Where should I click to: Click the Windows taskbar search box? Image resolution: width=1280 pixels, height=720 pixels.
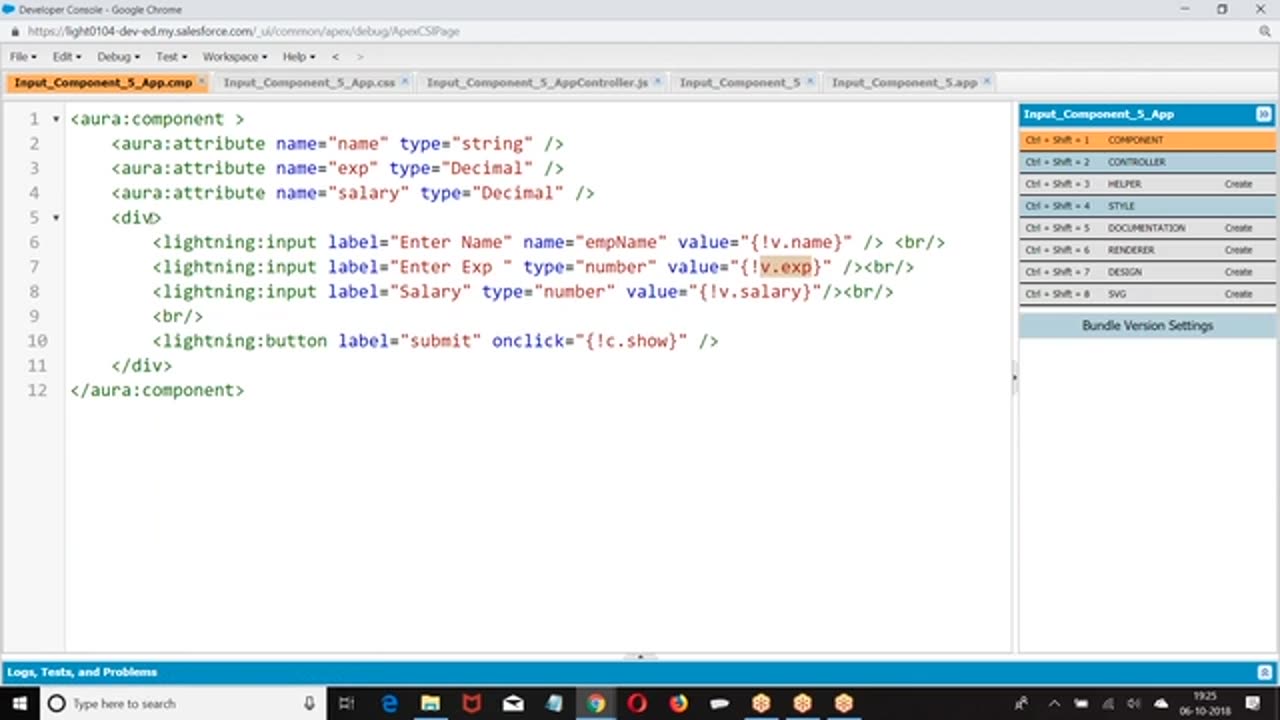[x=181, y=703]
